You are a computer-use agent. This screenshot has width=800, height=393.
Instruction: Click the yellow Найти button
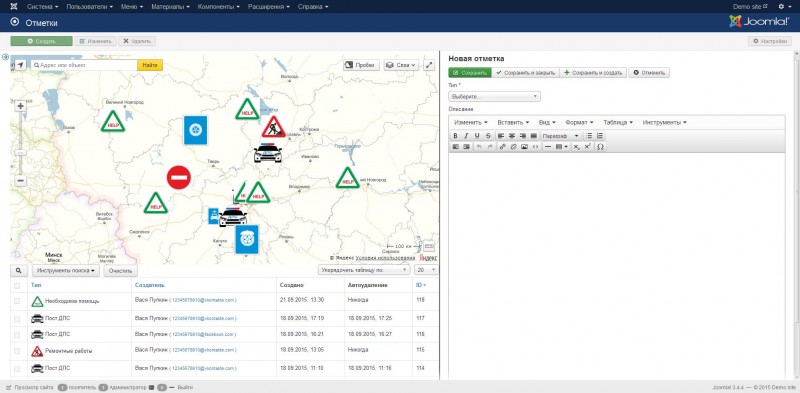150,65
